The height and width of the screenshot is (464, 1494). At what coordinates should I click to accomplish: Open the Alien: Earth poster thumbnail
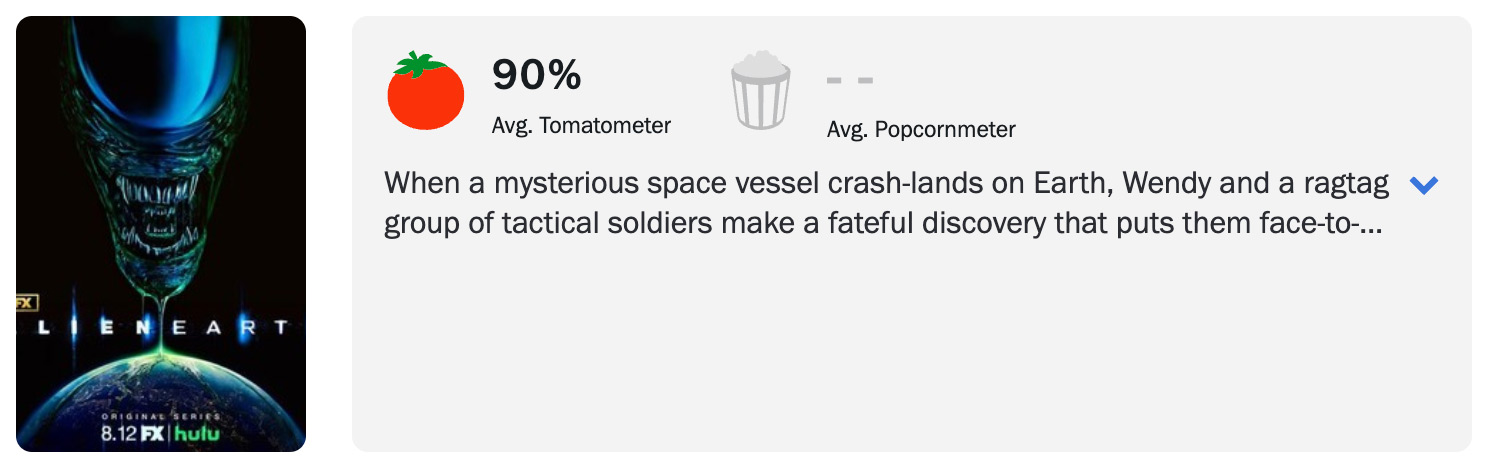161,234
